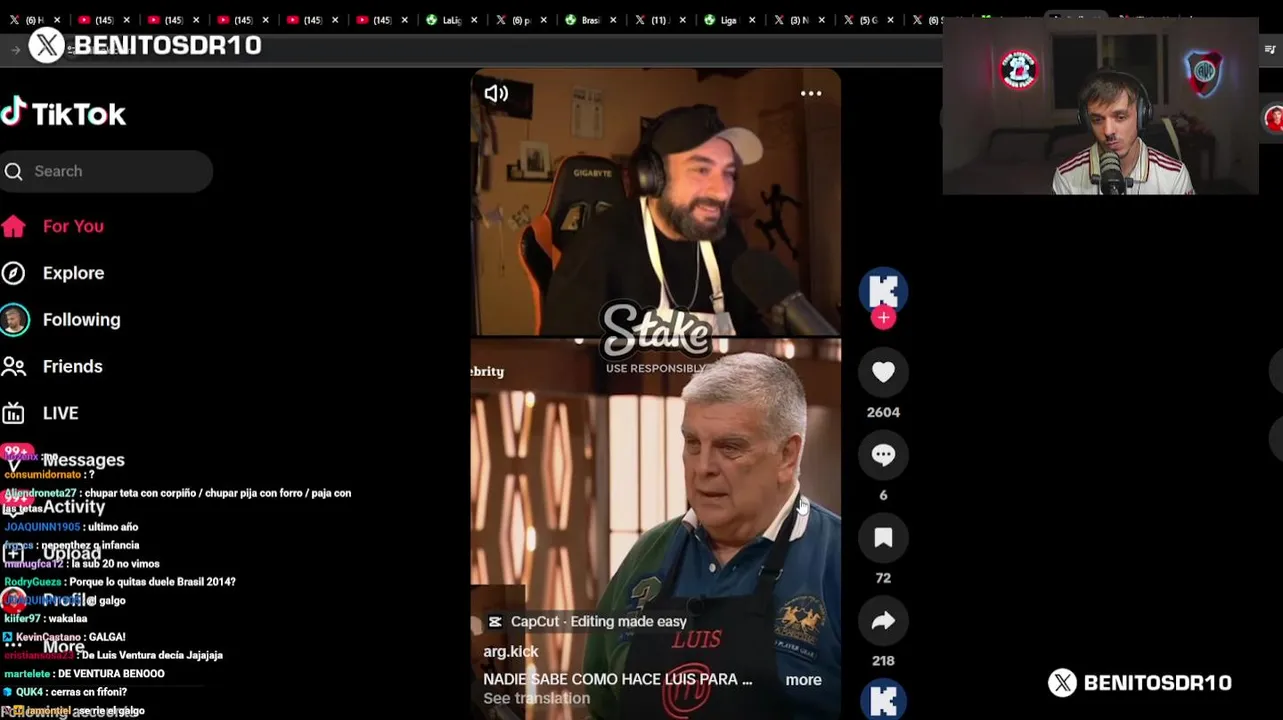Click the Following avatar icon
This screenshot has width=1283, height=720.
14,320
